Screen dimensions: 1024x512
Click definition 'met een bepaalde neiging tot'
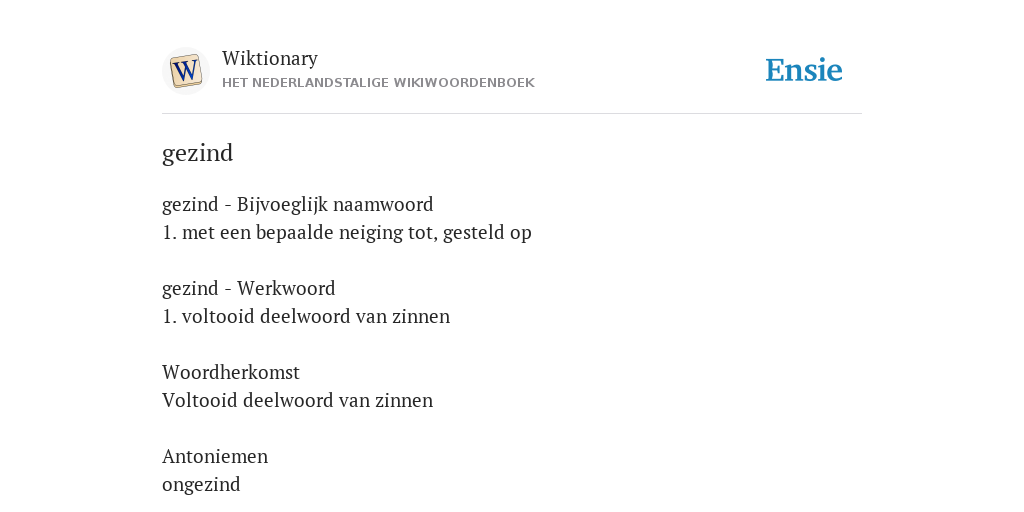point(301,233)
